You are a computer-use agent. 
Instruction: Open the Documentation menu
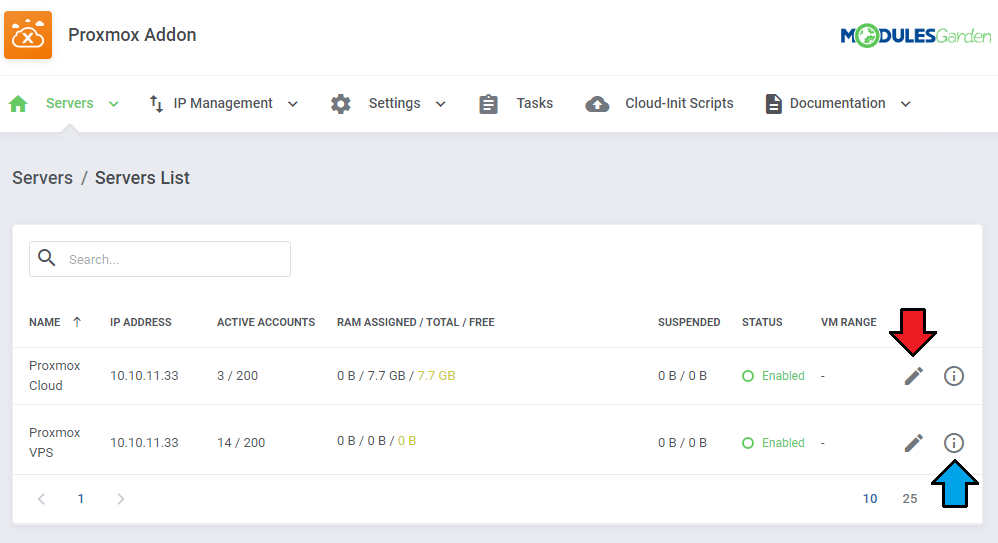[x=838, y=103]
